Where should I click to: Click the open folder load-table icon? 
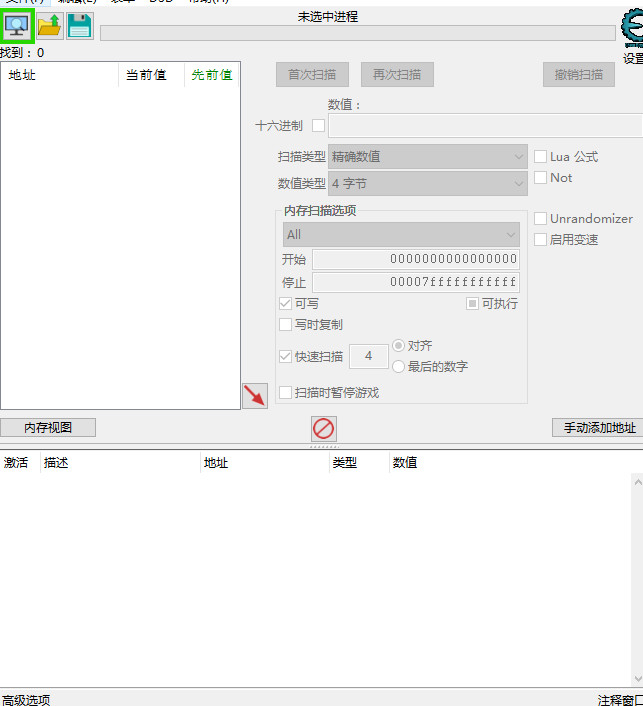point(49,27)
